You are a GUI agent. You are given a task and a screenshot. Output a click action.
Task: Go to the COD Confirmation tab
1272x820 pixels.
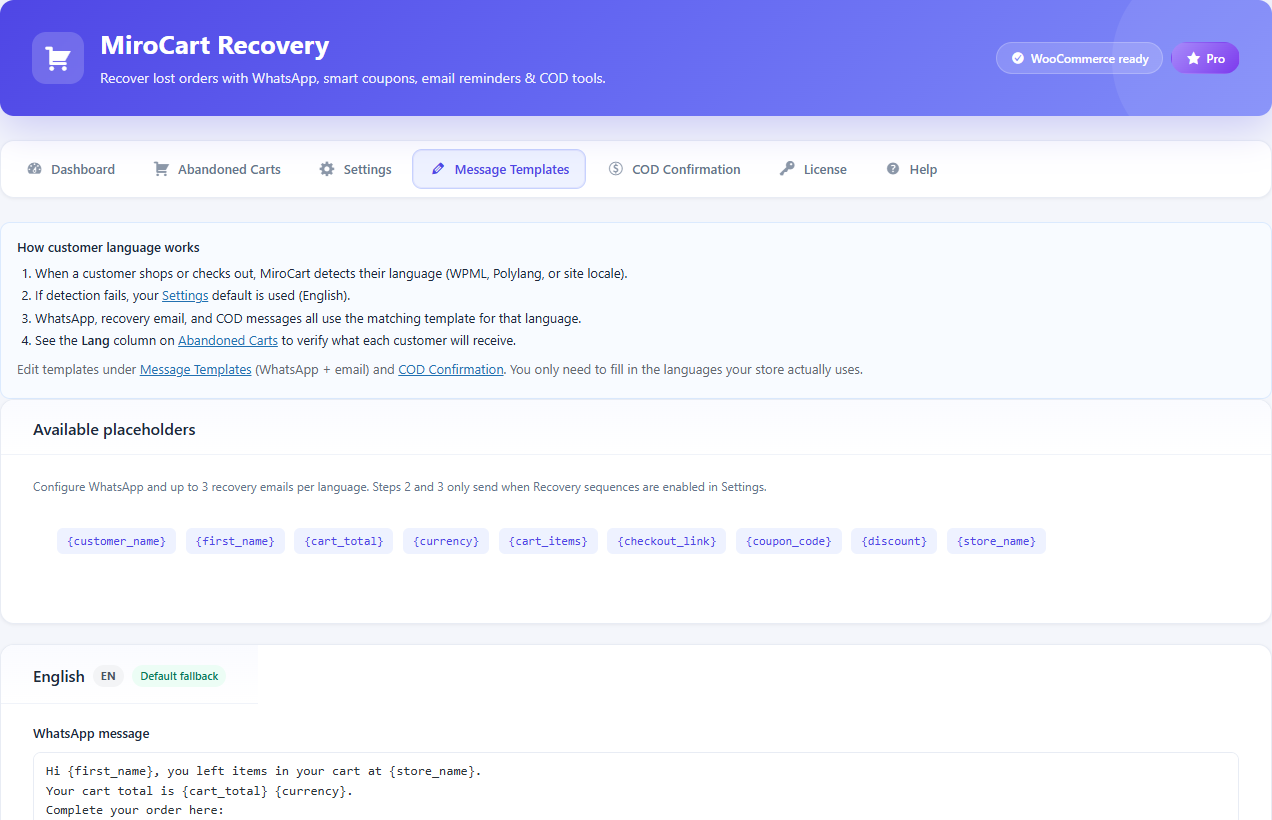675,169
